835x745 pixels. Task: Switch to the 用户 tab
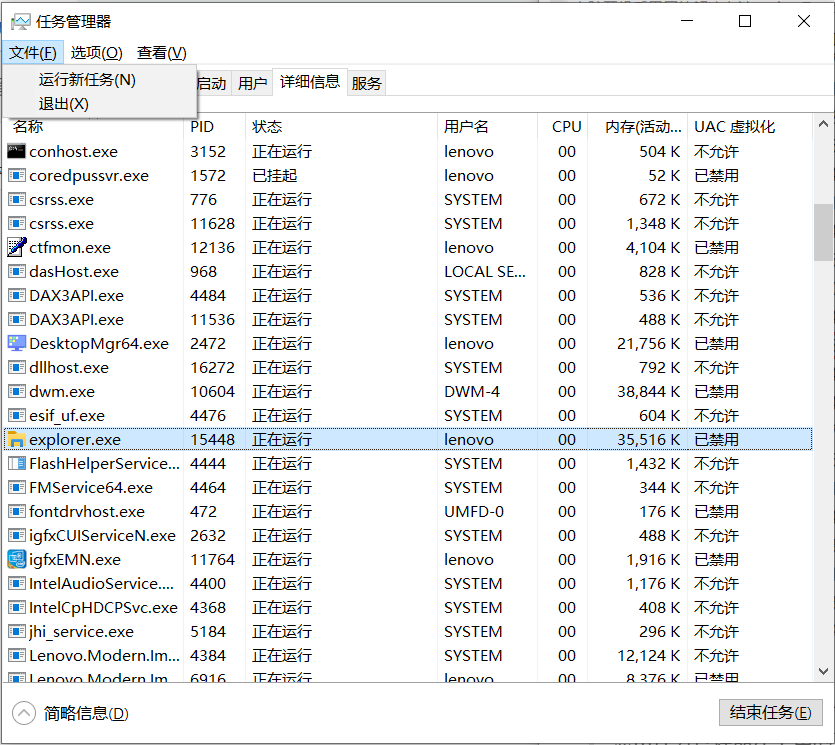[252, 83]
